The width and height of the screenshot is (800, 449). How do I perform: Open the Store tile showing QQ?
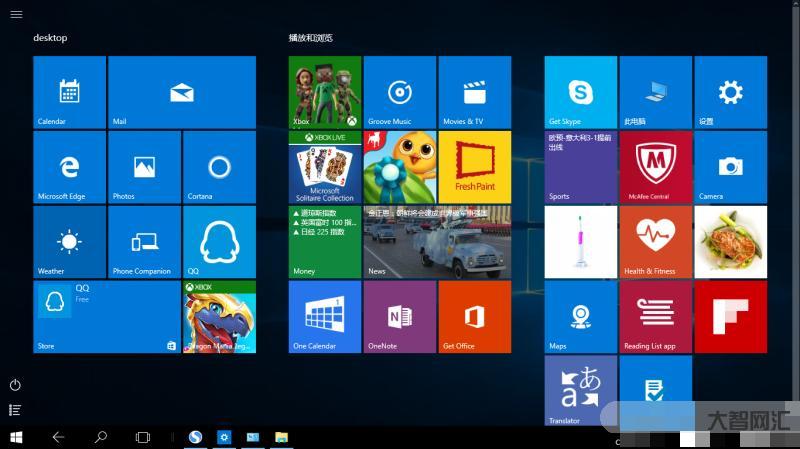pos(107,317)
